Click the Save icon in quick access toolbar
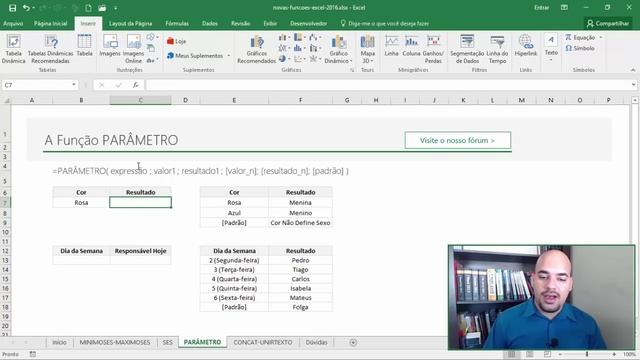Screen dimensions: 640x360 pos(13,8)
